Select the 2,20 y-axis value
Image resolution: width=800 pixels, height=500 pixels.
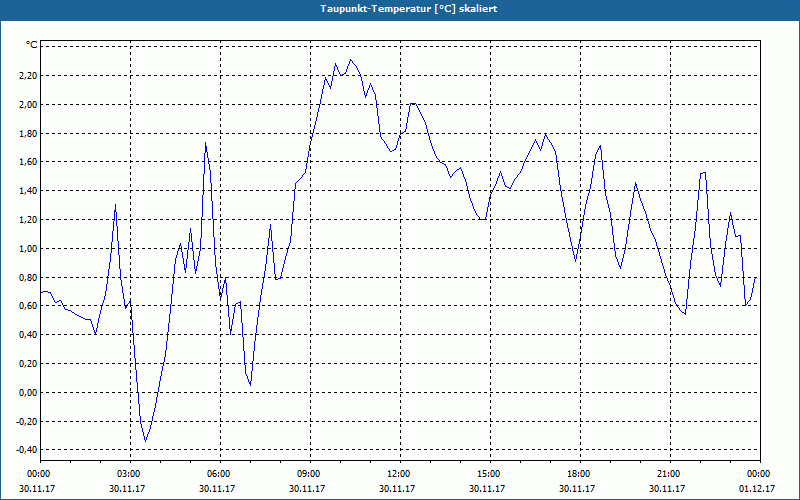[x=29, y=76]
